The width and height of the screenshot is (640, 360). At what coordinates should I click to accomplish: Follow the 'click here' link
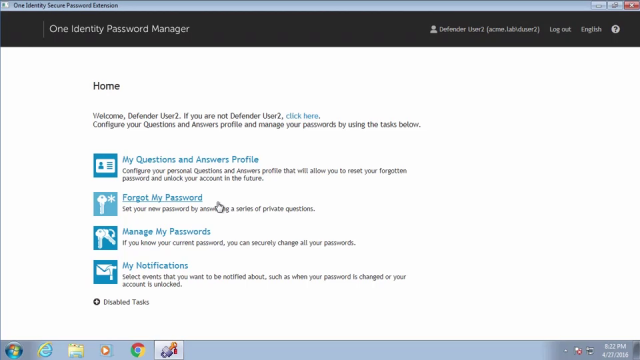click(x=302, y=116)
